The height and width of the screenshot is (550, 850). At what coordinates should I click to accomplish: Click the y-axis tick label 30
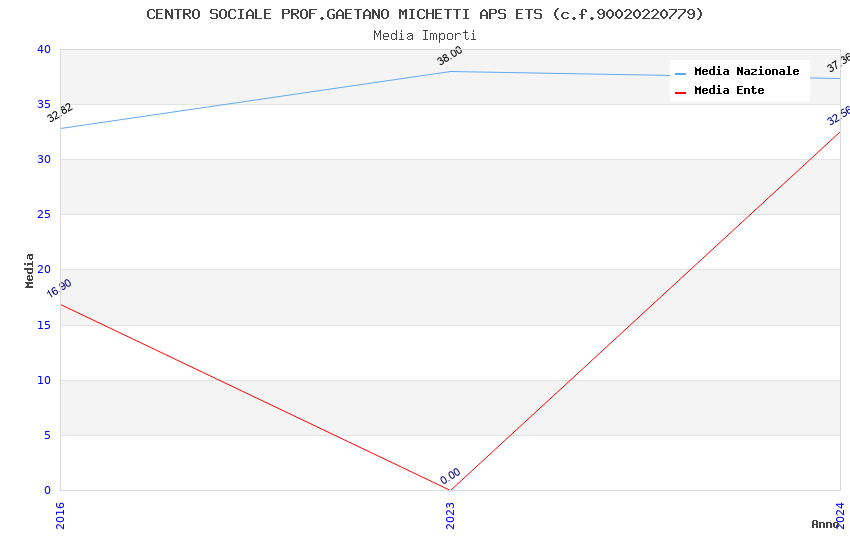[x=44, y=159]
